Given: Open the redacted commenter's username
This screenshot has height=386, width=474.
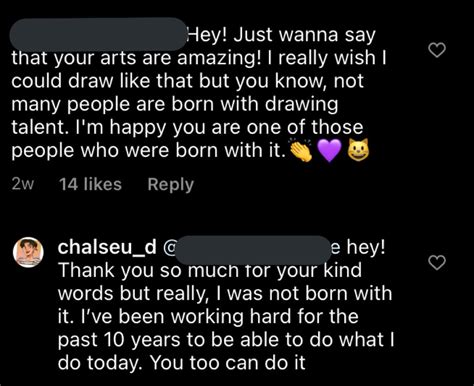Looking at the screenshot, I should click(x=98, y=34).
